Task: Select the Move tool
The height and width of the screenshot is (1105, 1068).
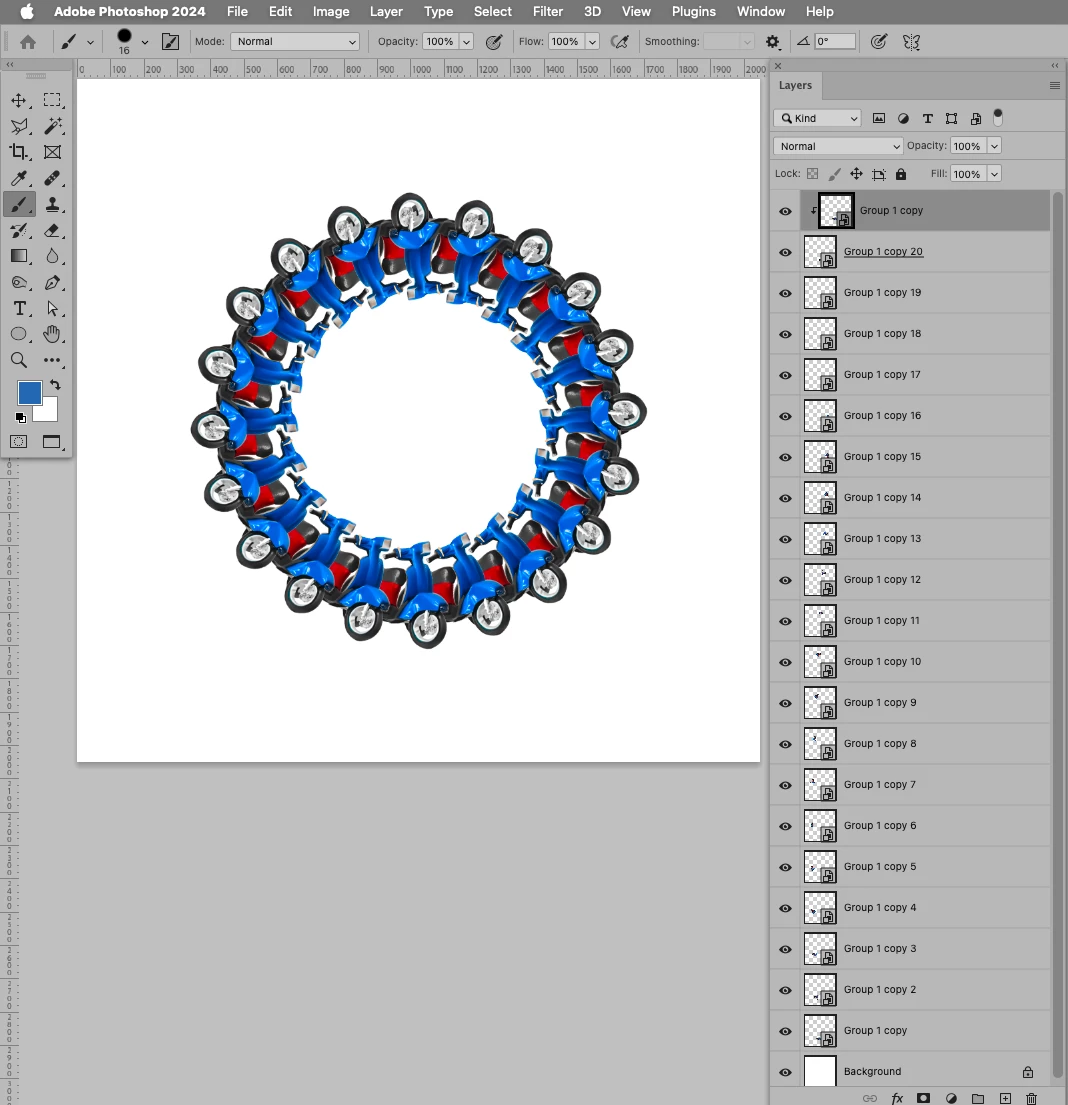Action: coord(19,100)
